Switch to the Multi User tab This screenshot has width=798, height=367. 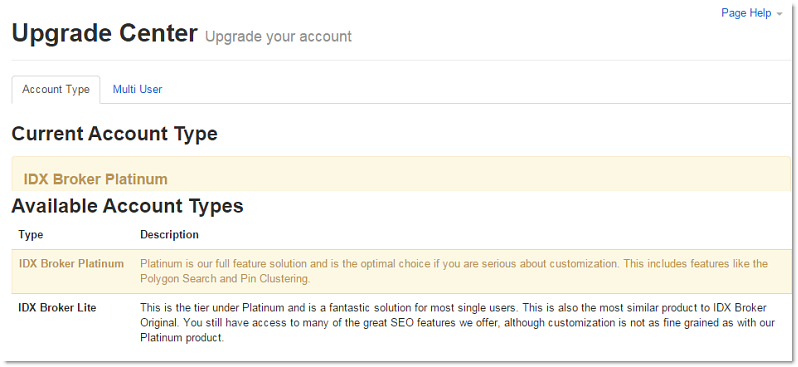(137, 89)
